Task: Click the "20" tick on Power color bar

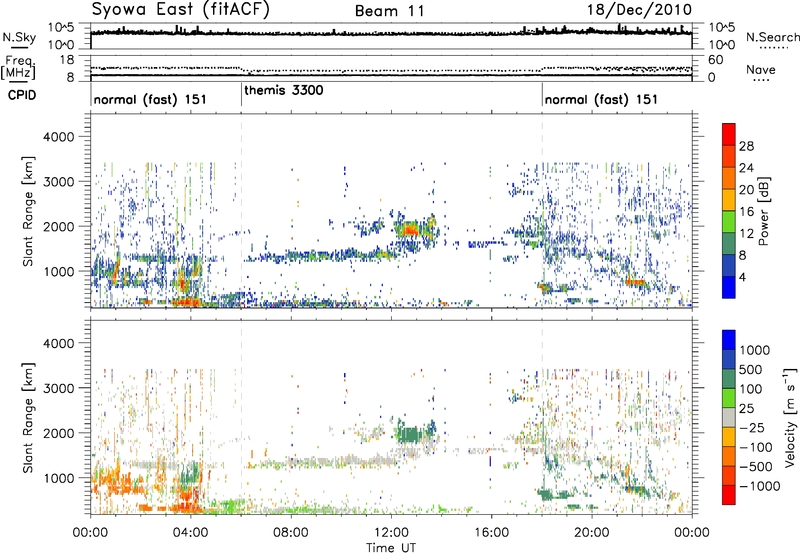Action: tap(746, 190)
